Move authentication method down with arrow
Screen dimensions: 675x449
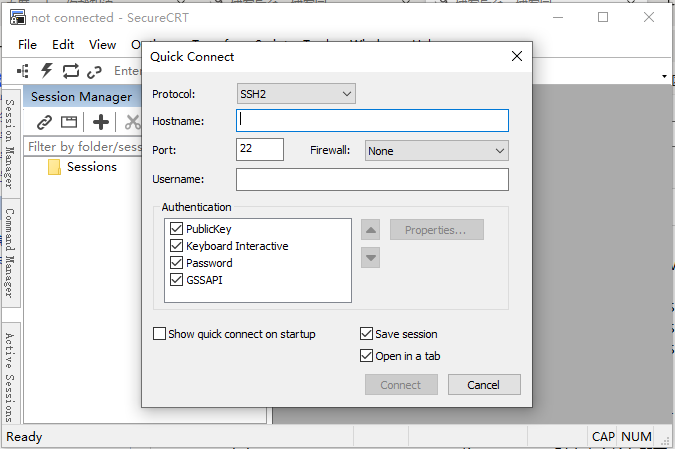371,257
